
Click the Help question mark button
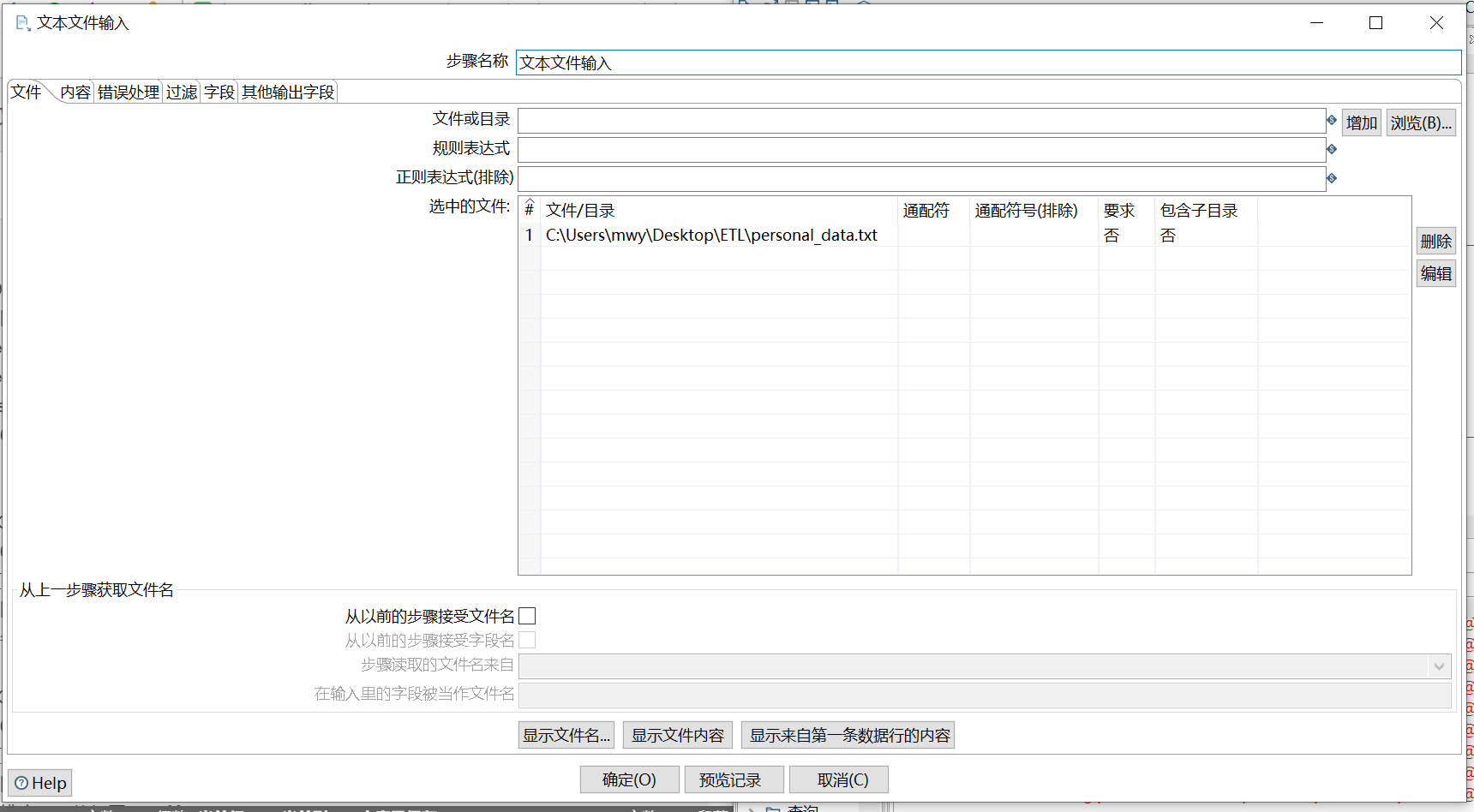coord(40,783)
